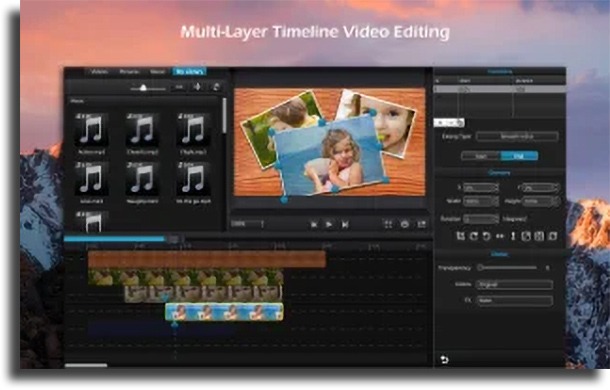The width and height of the screenshot is (610, 390).
Task: Select the dark blue audio clip on bottom track
Action: tap(161, 329)
